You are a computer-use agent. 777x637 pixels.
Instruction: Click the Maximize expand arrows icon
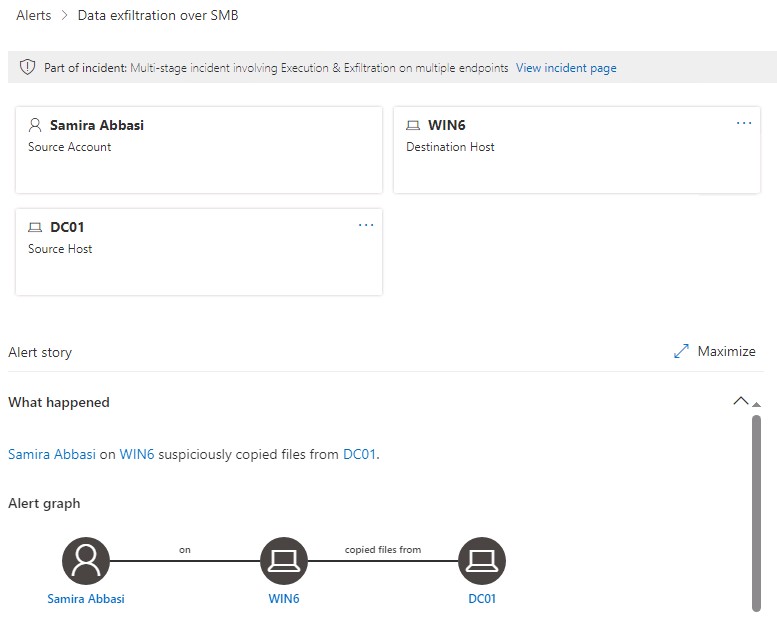[x=681, y=351]
